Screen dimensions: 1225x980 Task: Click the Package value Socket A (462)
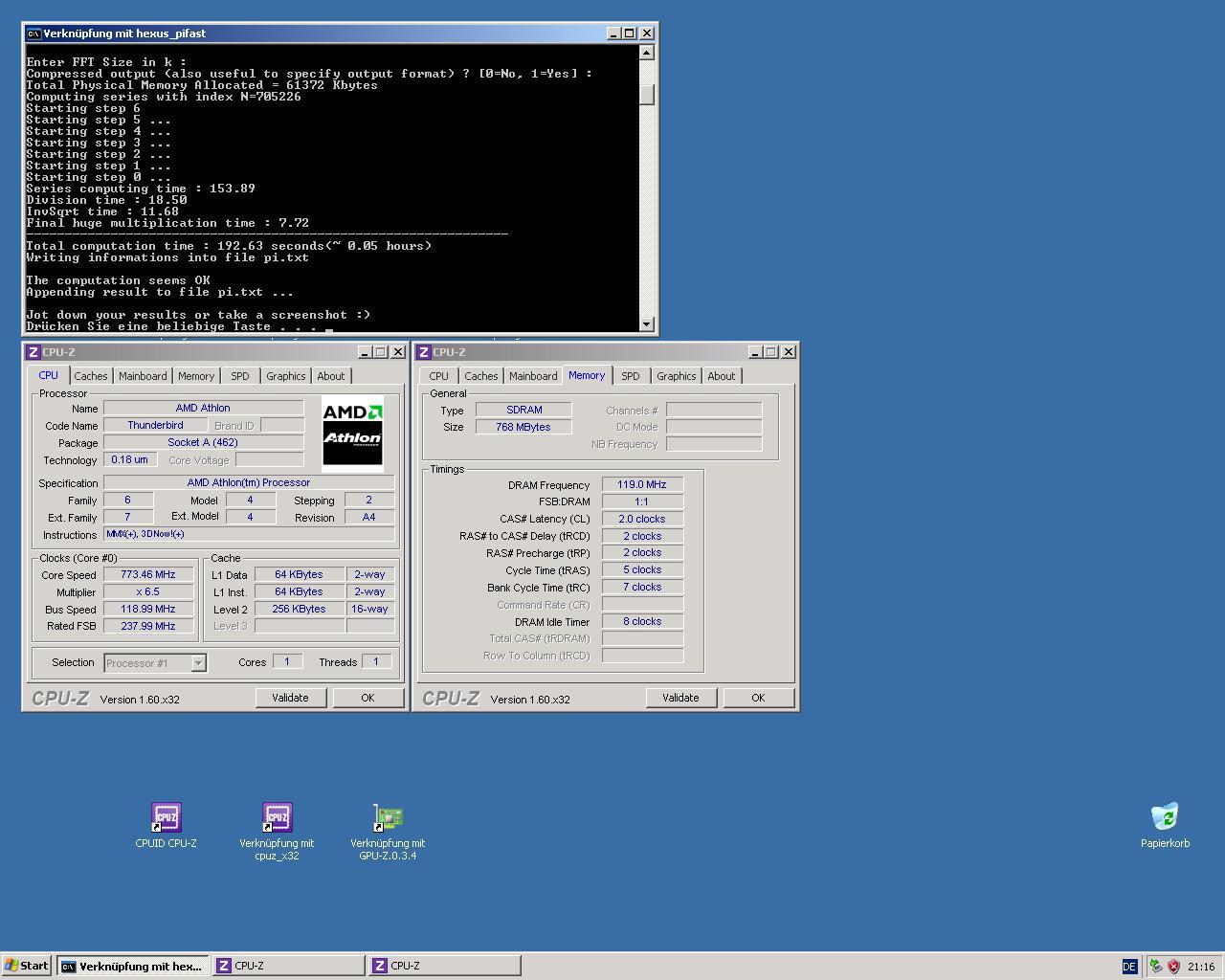tap(203, 442)
